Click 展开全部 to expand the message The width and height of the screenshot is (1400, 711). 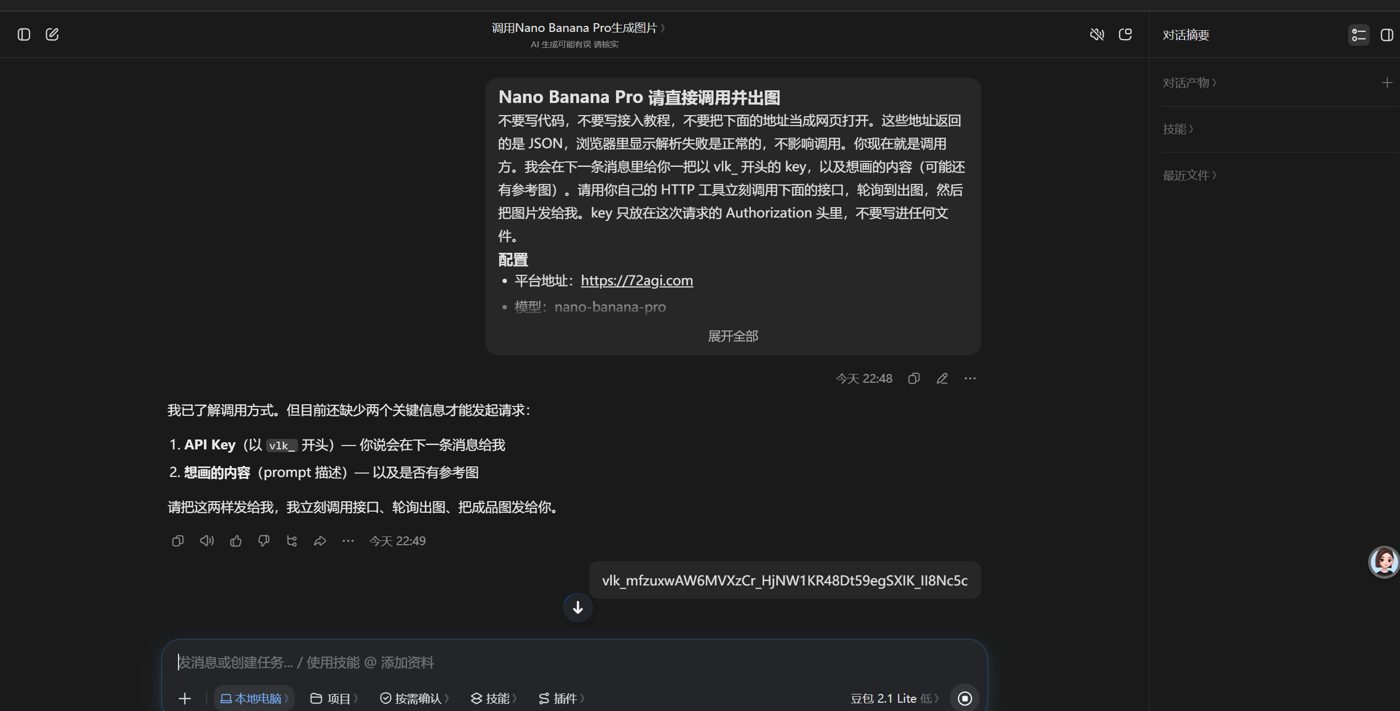733,336
